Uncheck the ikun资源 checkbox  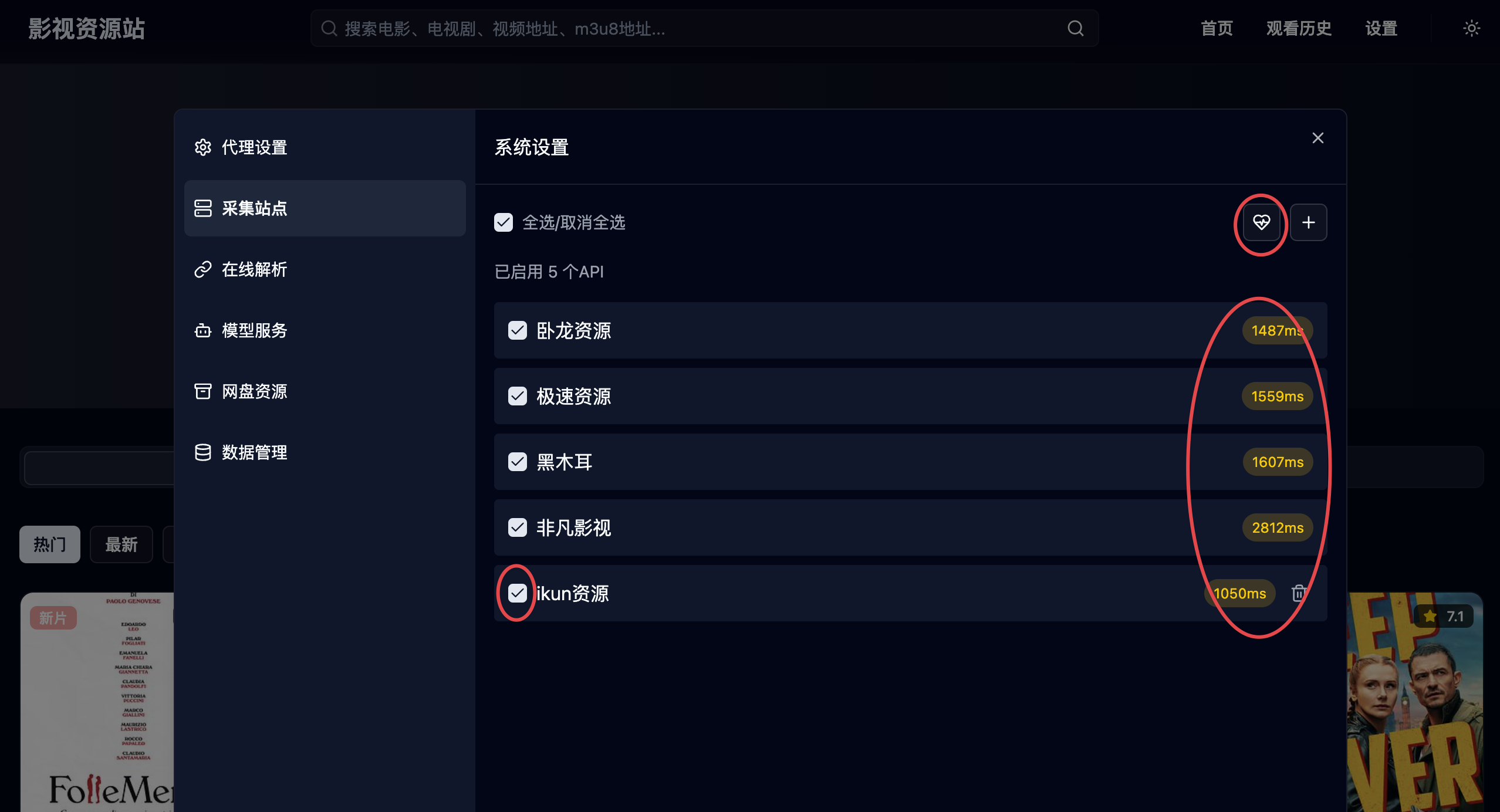pyautogui.click(x=518, y=593)
